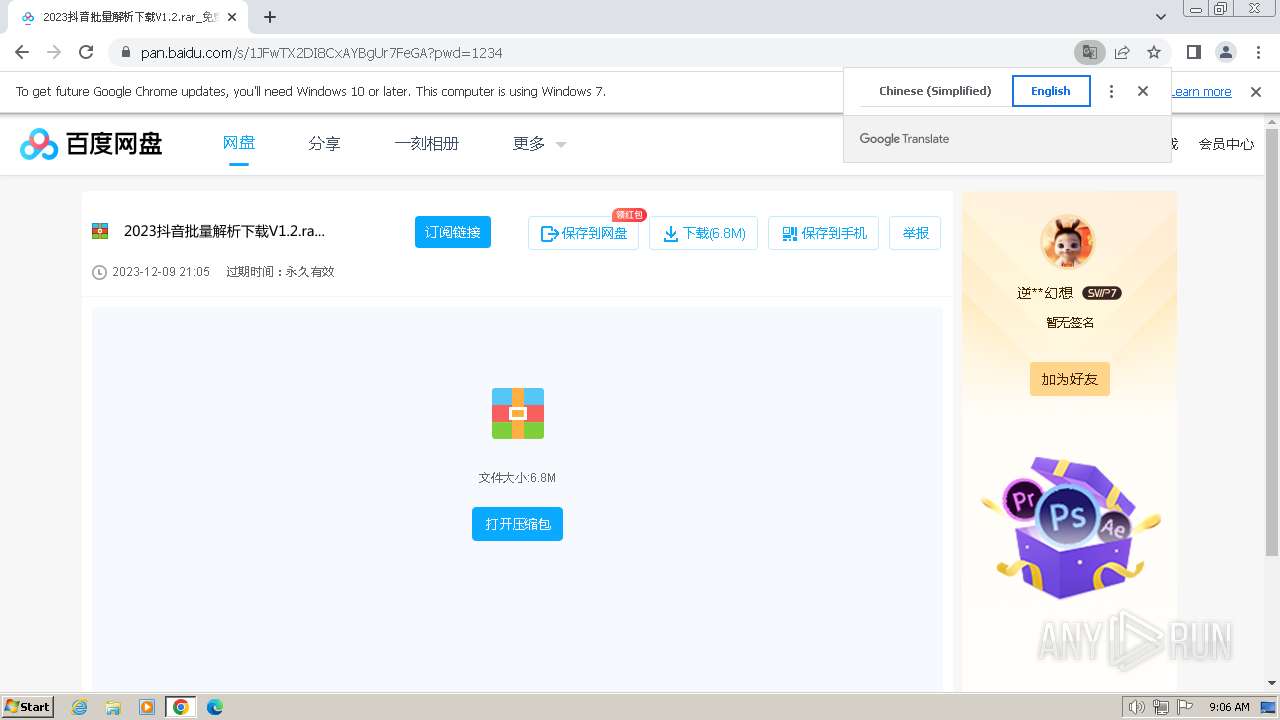Share this page via address bar icon
The width and height of the screenshot is (1280, 720).
1122,52
